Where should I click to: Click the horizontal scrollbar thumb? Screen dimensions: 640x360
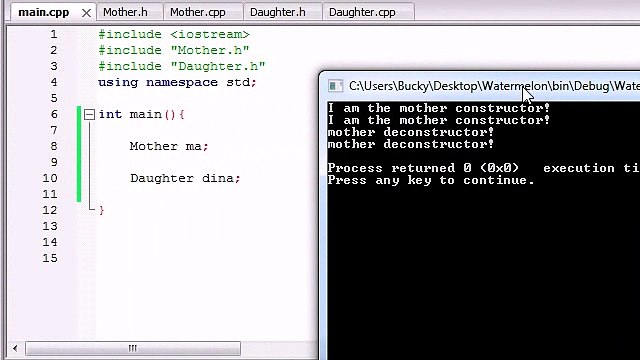coord(133,349)
